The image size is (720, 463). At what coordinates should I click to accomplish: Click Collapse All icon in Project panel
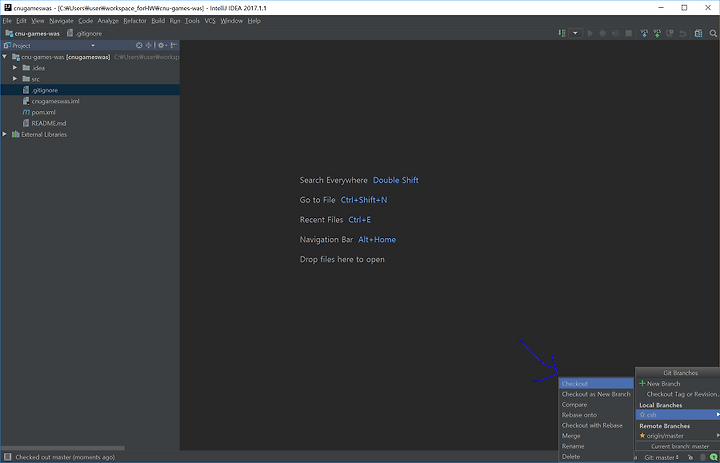point(149,45)
